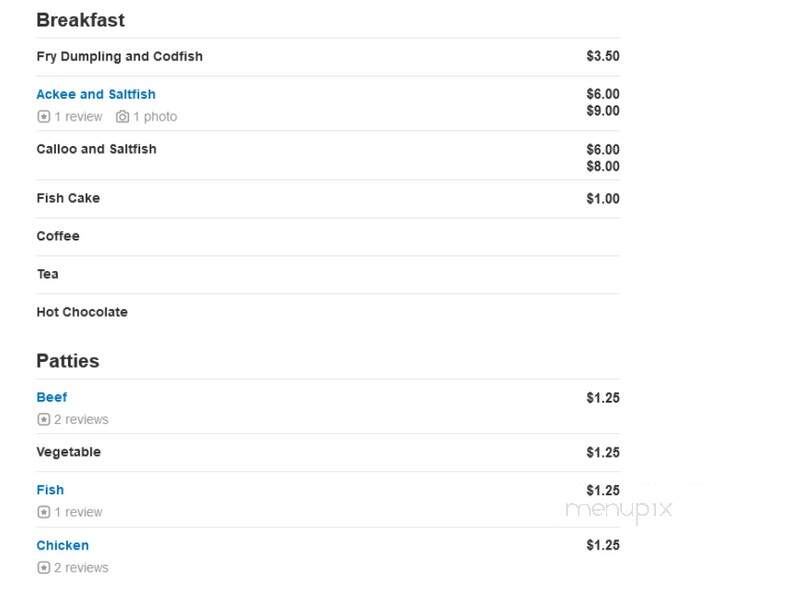Read the 2 reviews for Chicken patty
The image size is (798, 592).
tap(81, 568)
